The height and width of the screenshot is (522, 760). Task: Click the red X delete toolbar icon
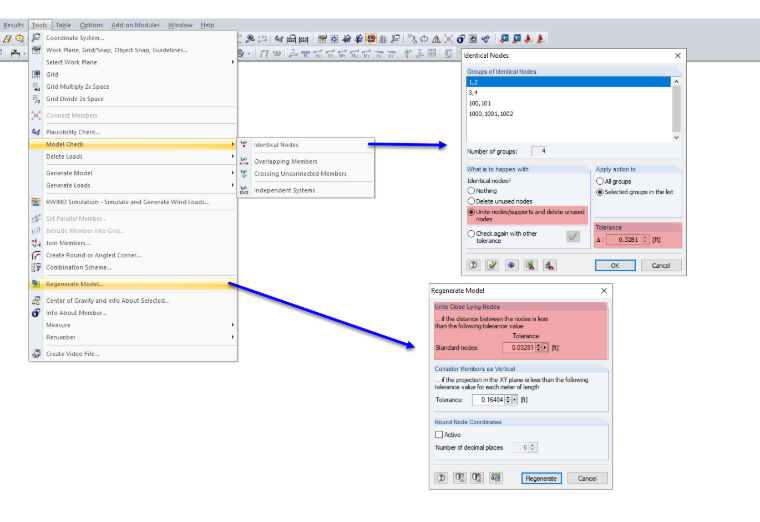tap(448, 39)
